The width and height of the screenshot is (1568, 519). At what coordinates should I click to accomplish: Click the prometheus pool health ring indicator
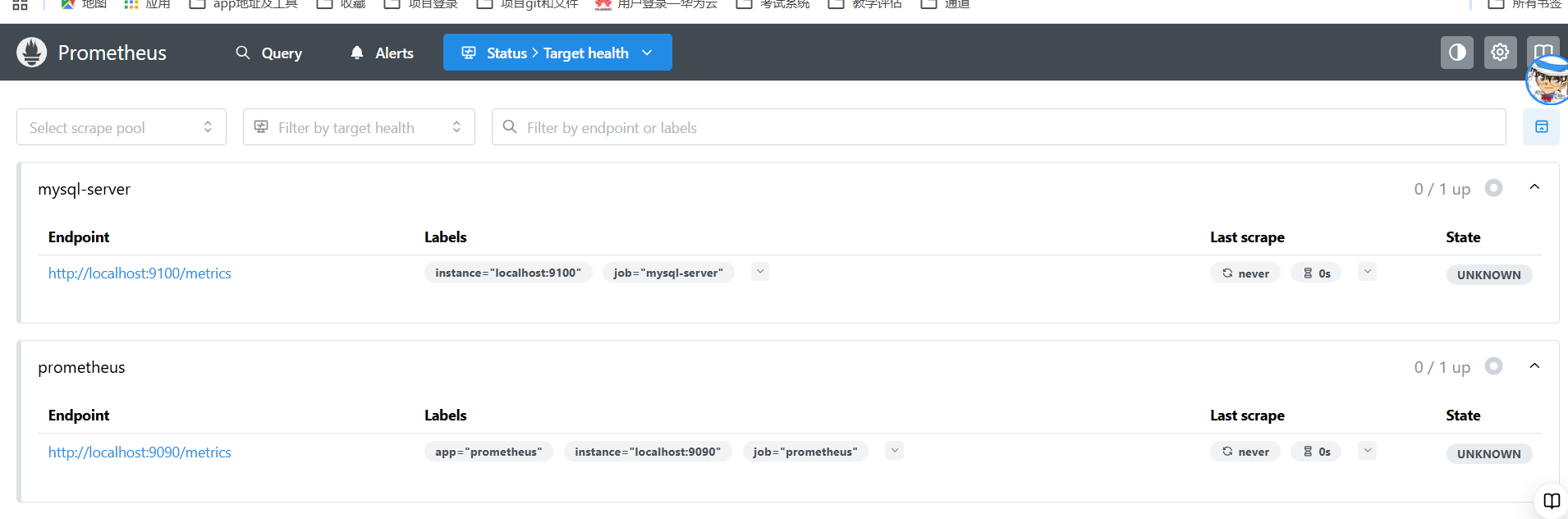tap(1494, 366)
